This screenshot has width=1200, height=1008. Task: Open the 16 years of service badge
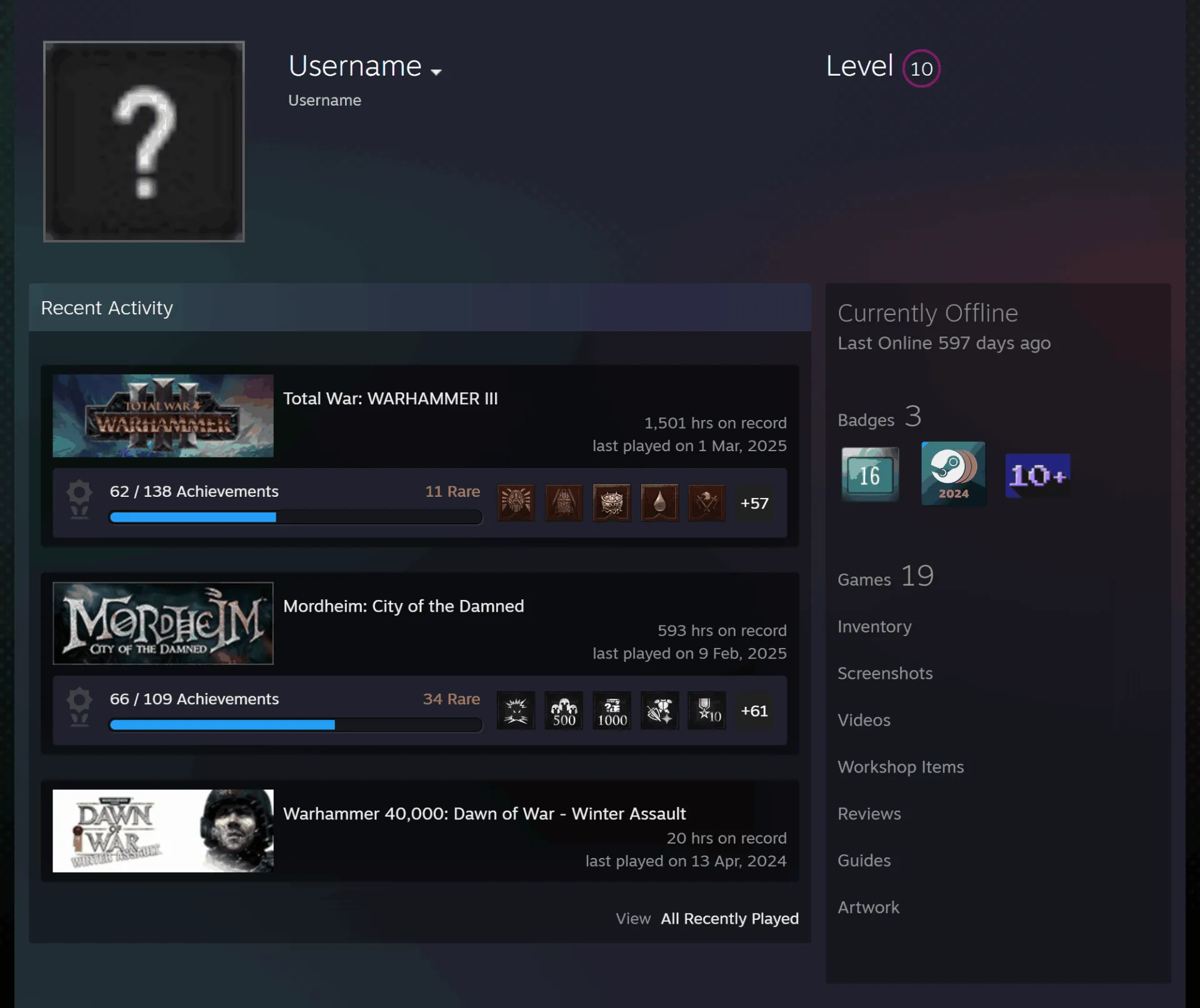(x=870, y=474)
